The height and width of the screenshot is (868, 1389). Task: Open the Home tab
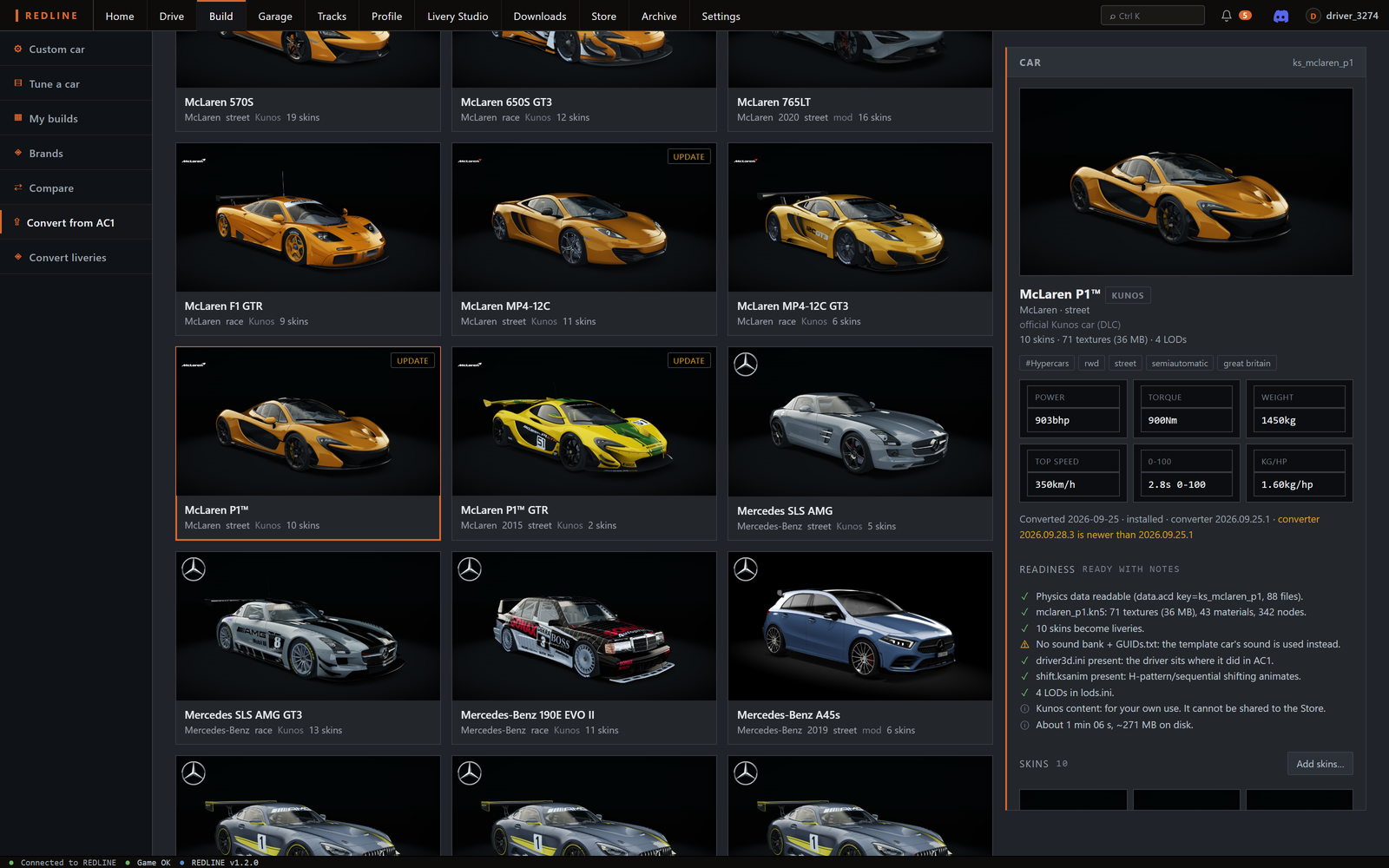120,16
